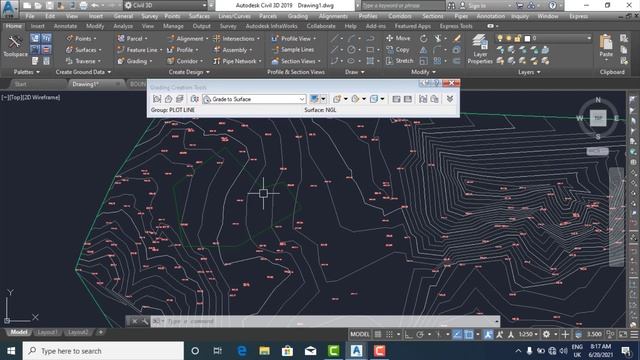
Task: Select the Stretch tool
Action: coord(400,61)
